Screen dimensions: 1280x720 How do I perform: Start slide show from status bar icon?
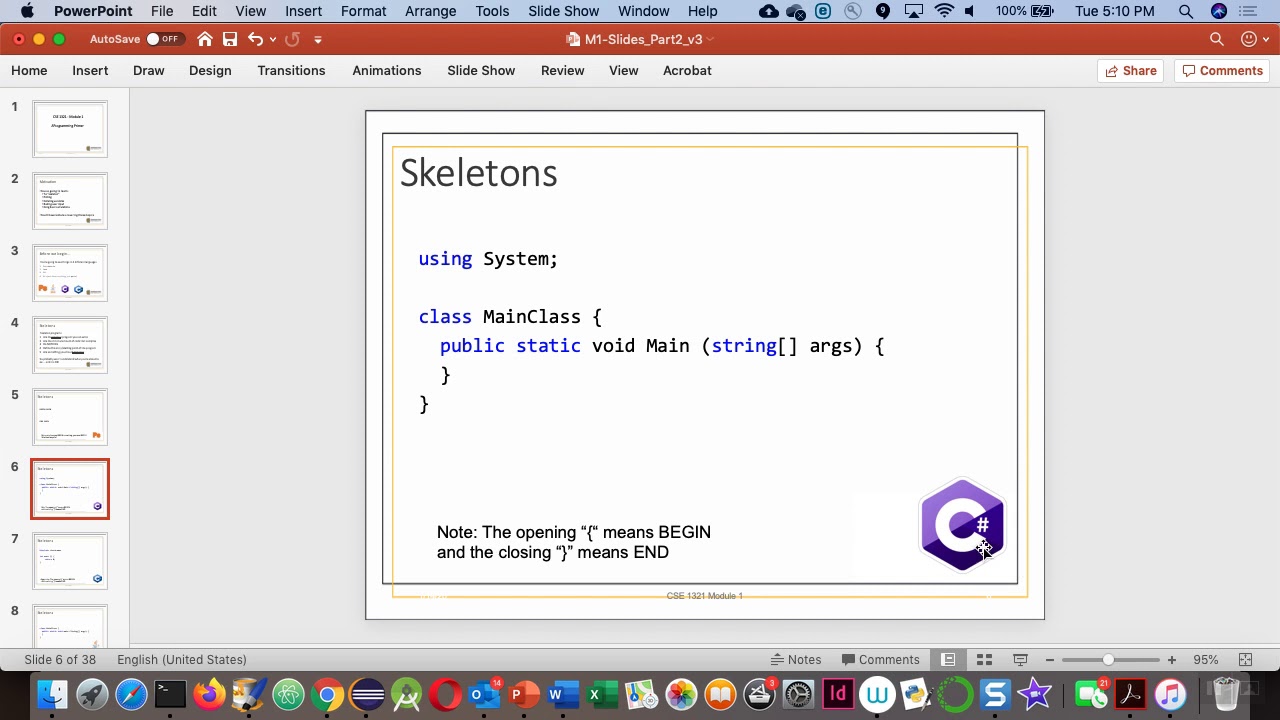tap(1020, 659)
